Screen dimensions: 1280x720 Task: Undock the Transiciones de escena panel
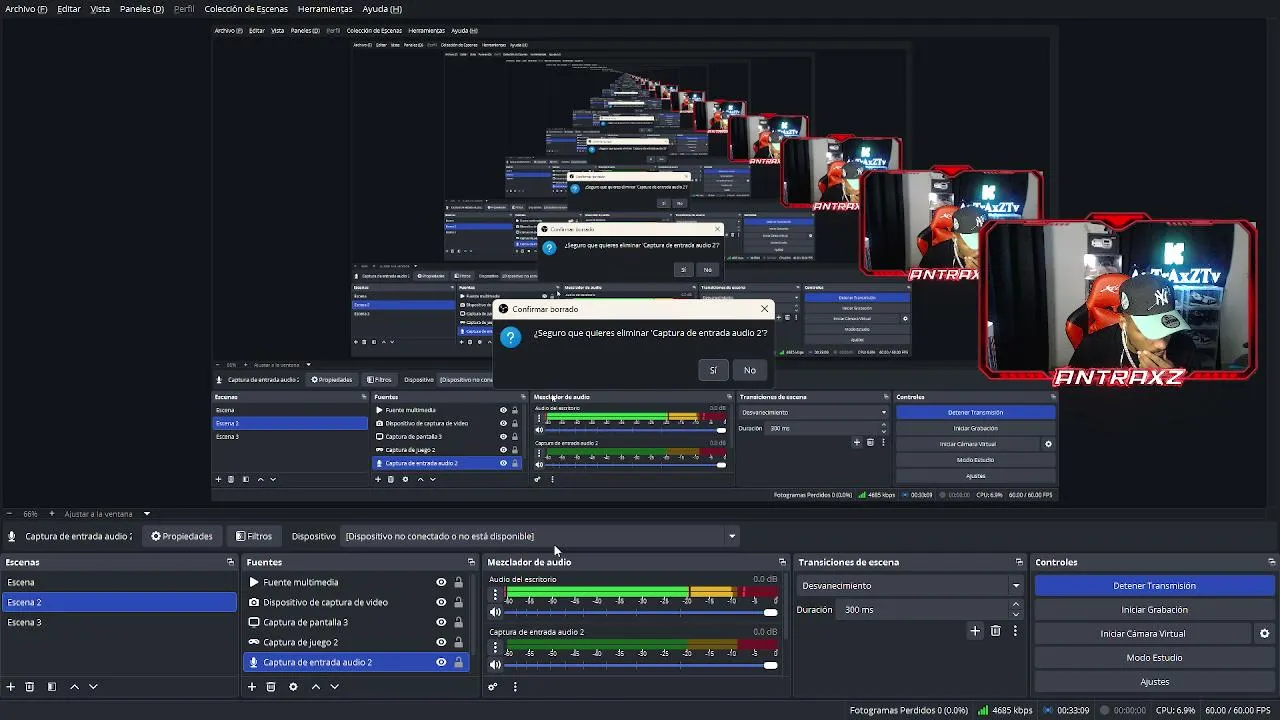coord(1019,562)
